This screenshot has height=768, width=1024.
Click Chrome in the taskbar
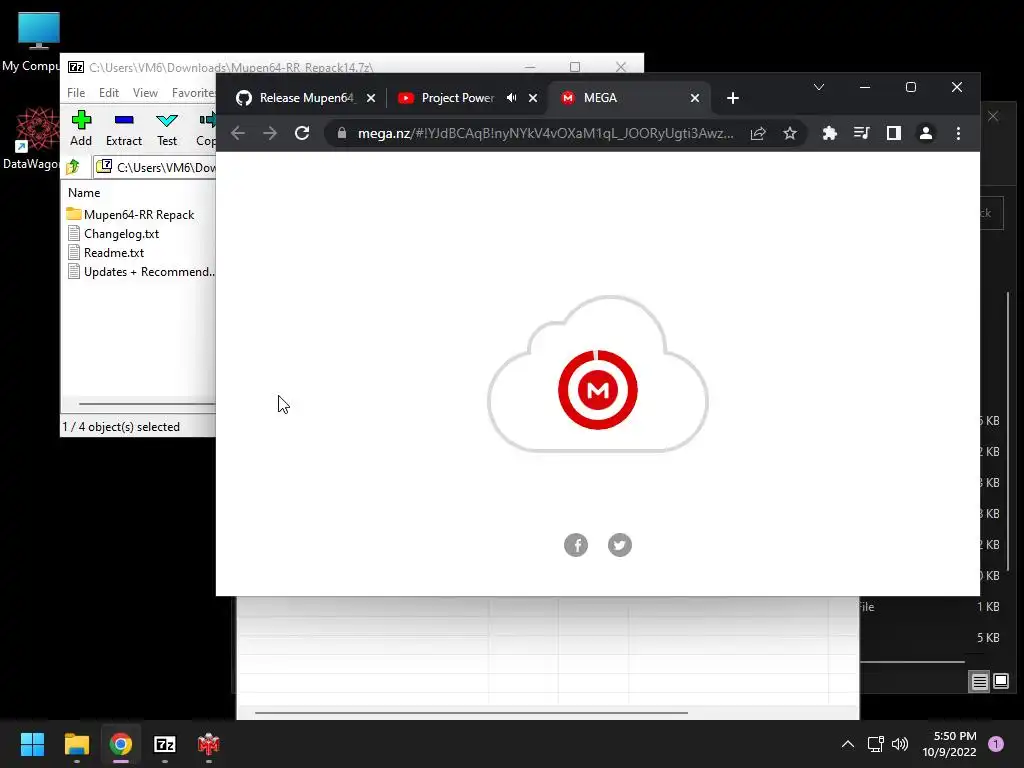click(121, 744)
